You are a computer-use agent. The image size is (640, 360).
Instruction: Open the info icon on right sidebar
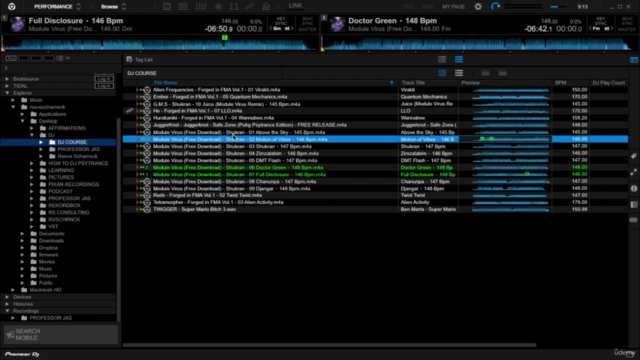tap(633, 189)
